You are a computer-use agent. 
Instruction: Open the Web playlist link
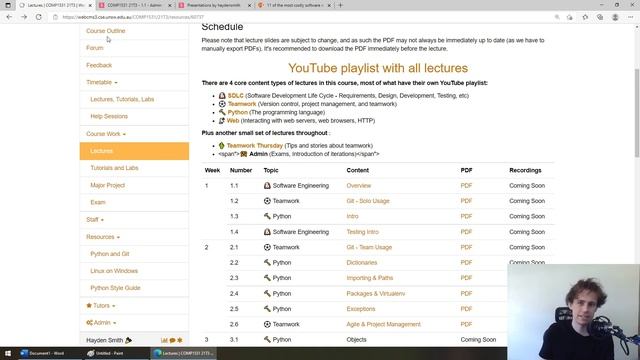(233, 121)
